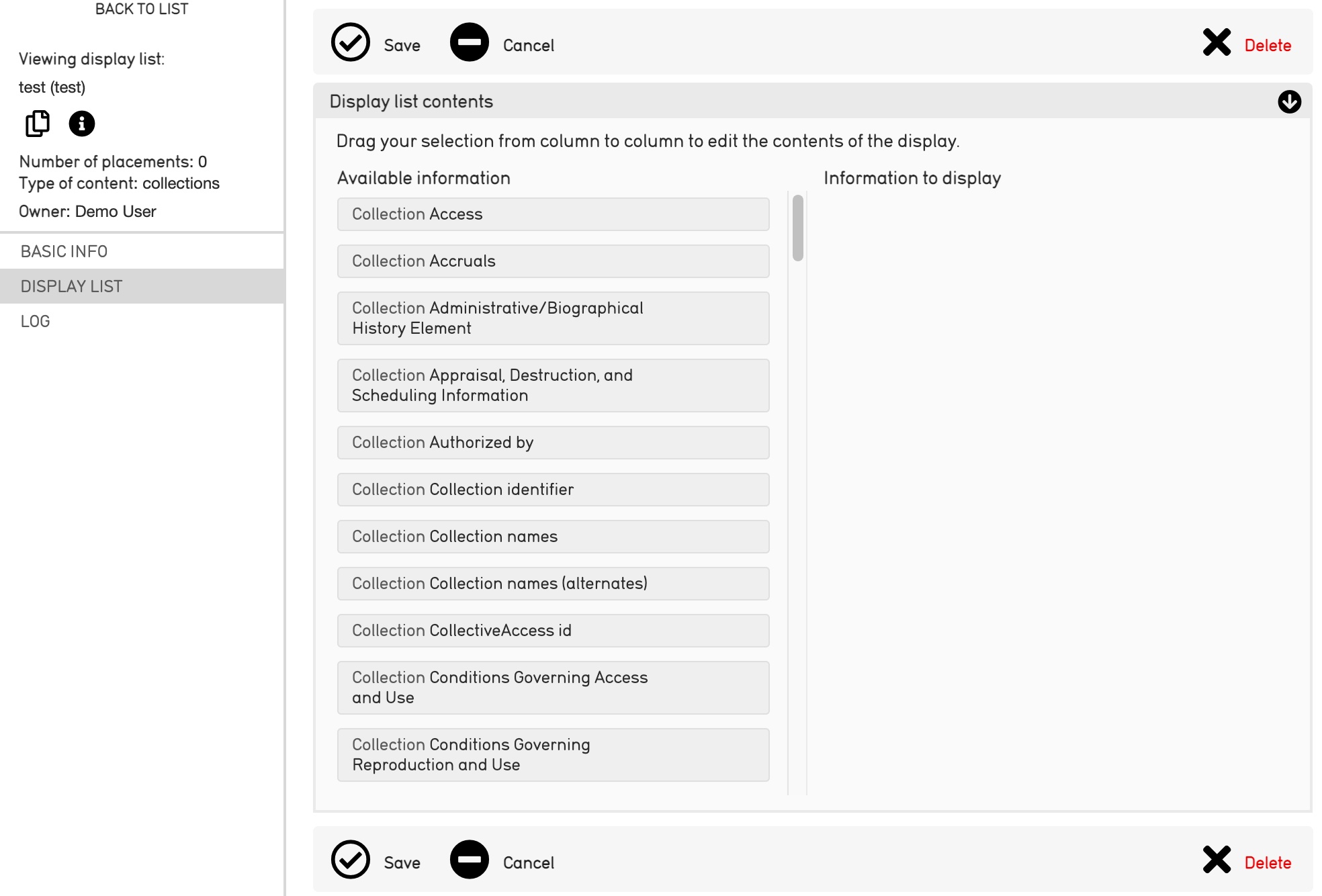Viewport: 1322px width, 896px height.
Task: Switch to the Log section
Action: click(36, 321)
